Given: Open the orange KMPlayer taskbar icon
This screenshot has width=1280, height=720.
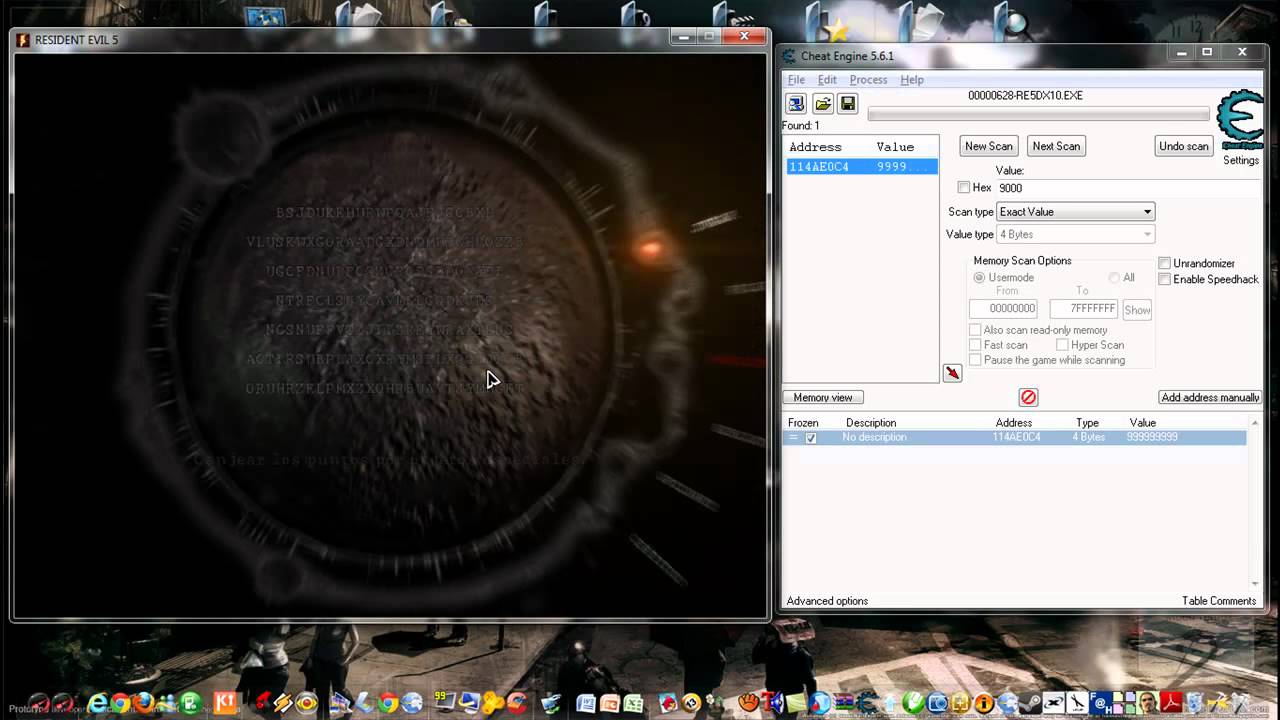Looking at the screenshot, I should [225, 703].
